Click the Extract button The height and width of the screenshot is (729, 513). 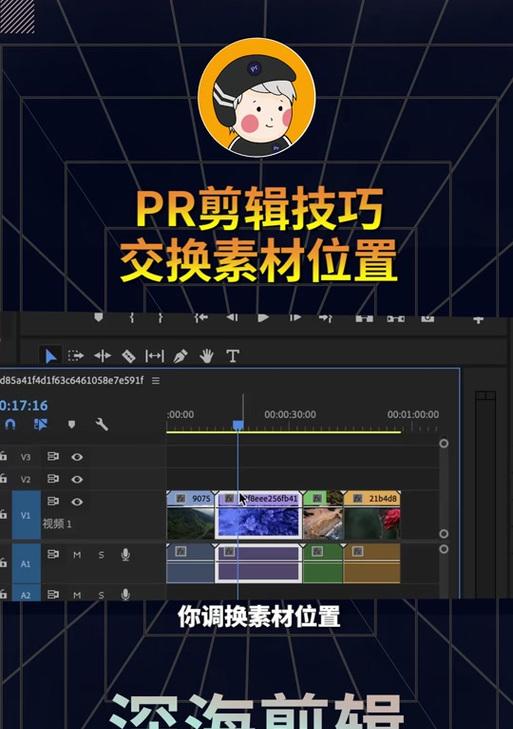click(395, 318)
